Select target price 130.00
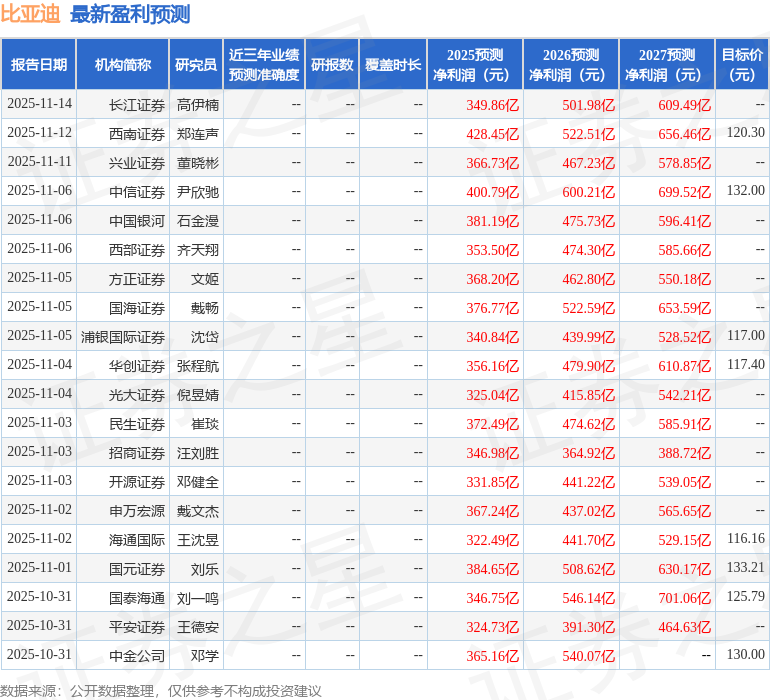The image size is (770, 700). [x=745, y=654]
